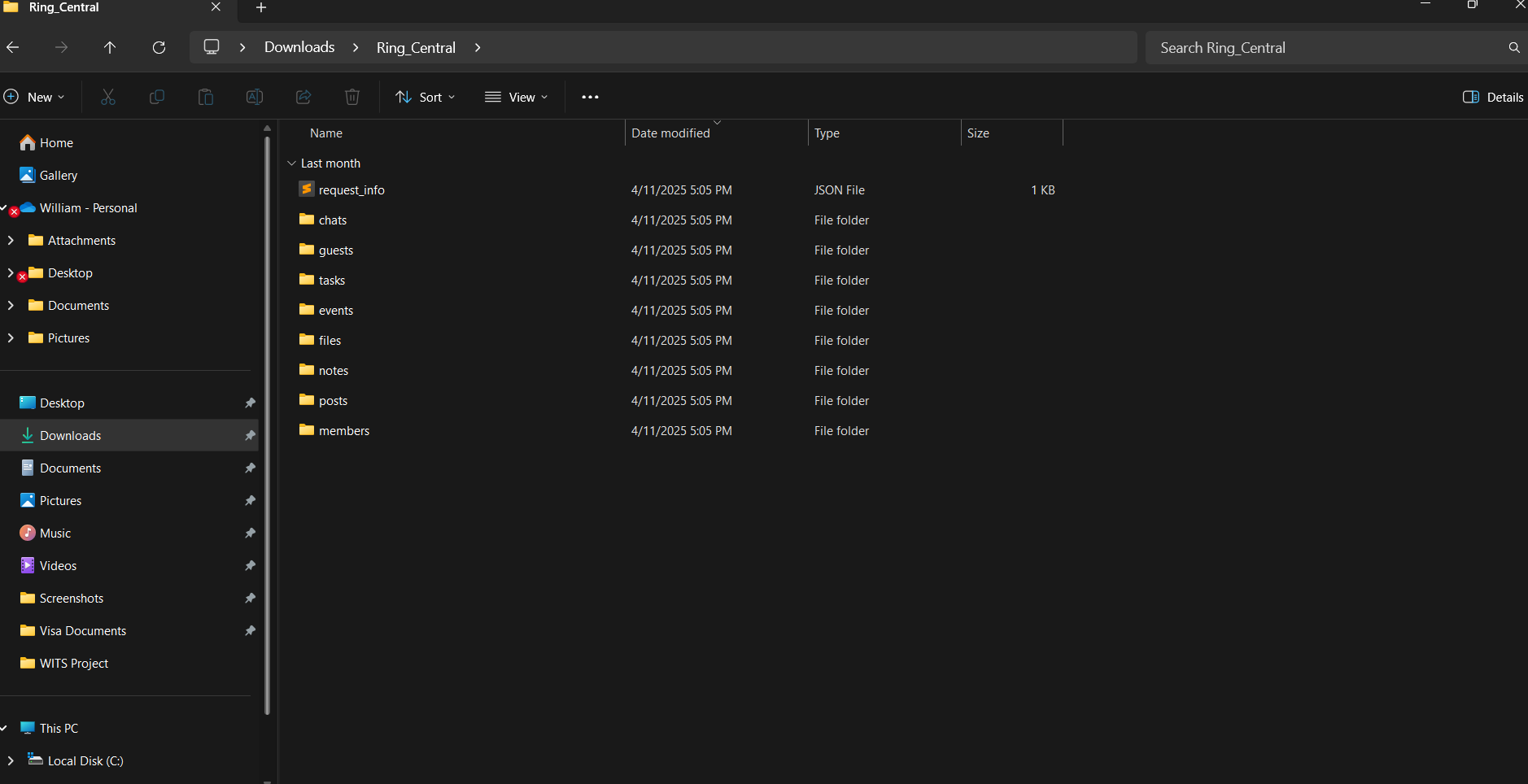Select the files folder icon
Viewport: 1528px width, 784px height.
tap(307, 339)
